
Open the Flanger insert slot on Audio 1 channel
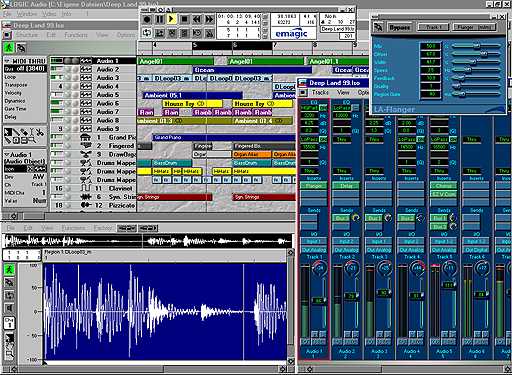click(x=313, y=186)
